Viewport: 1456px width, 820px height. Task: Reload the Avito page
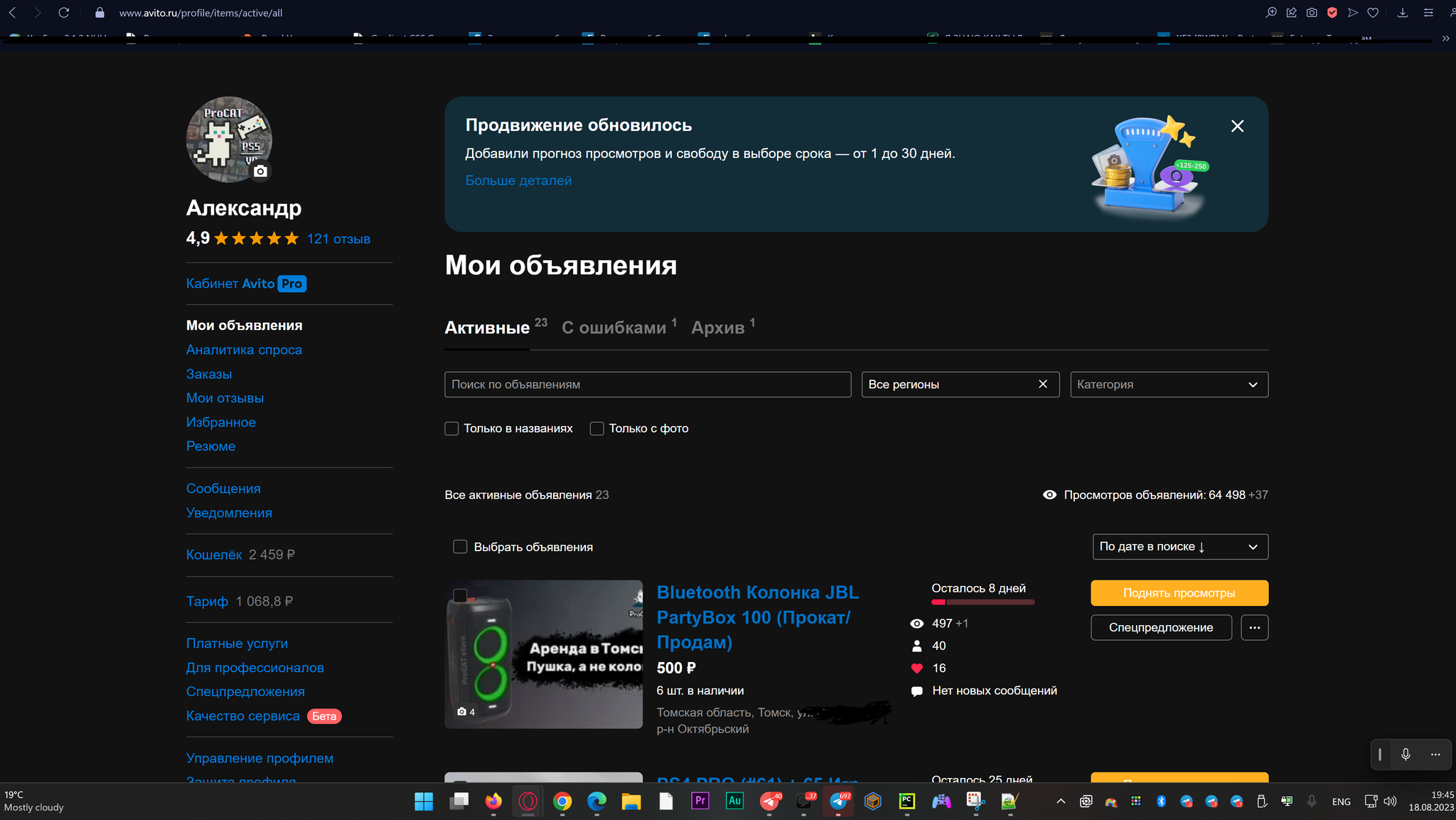[64, 13]
